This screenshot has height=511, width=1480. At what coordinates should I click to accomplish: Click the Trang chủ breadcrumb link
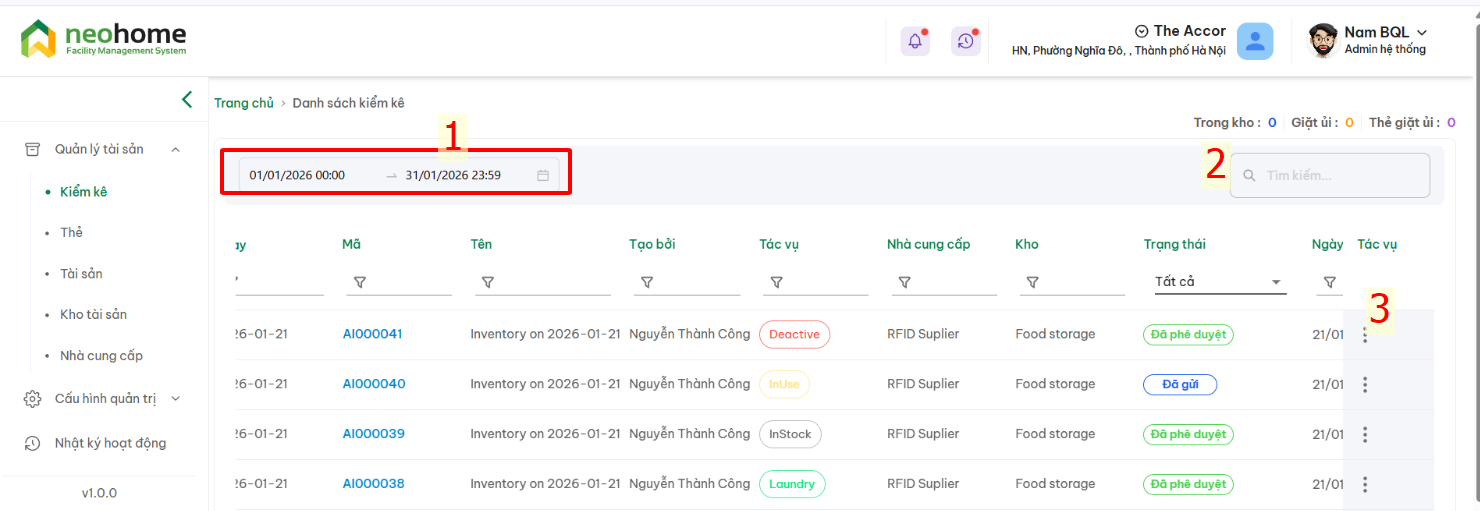[x=244, y=103]
